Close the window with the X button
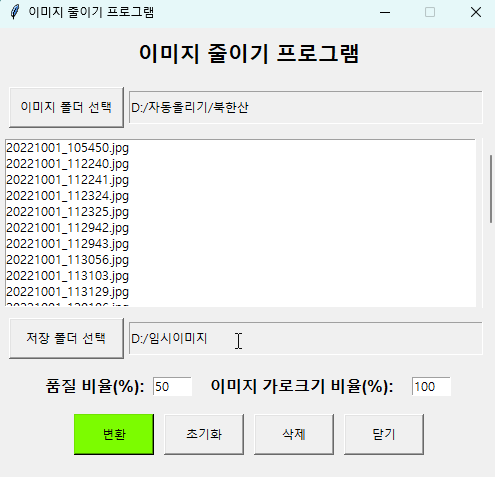Image resolution: width=495 pixels, height=477 pixels. pyautogui.click(x=476, y=12)
